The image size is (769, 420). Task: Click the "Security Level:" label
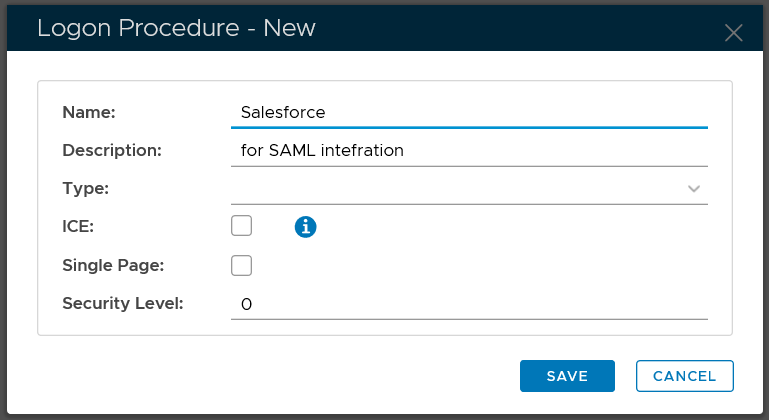coord(123,302)
